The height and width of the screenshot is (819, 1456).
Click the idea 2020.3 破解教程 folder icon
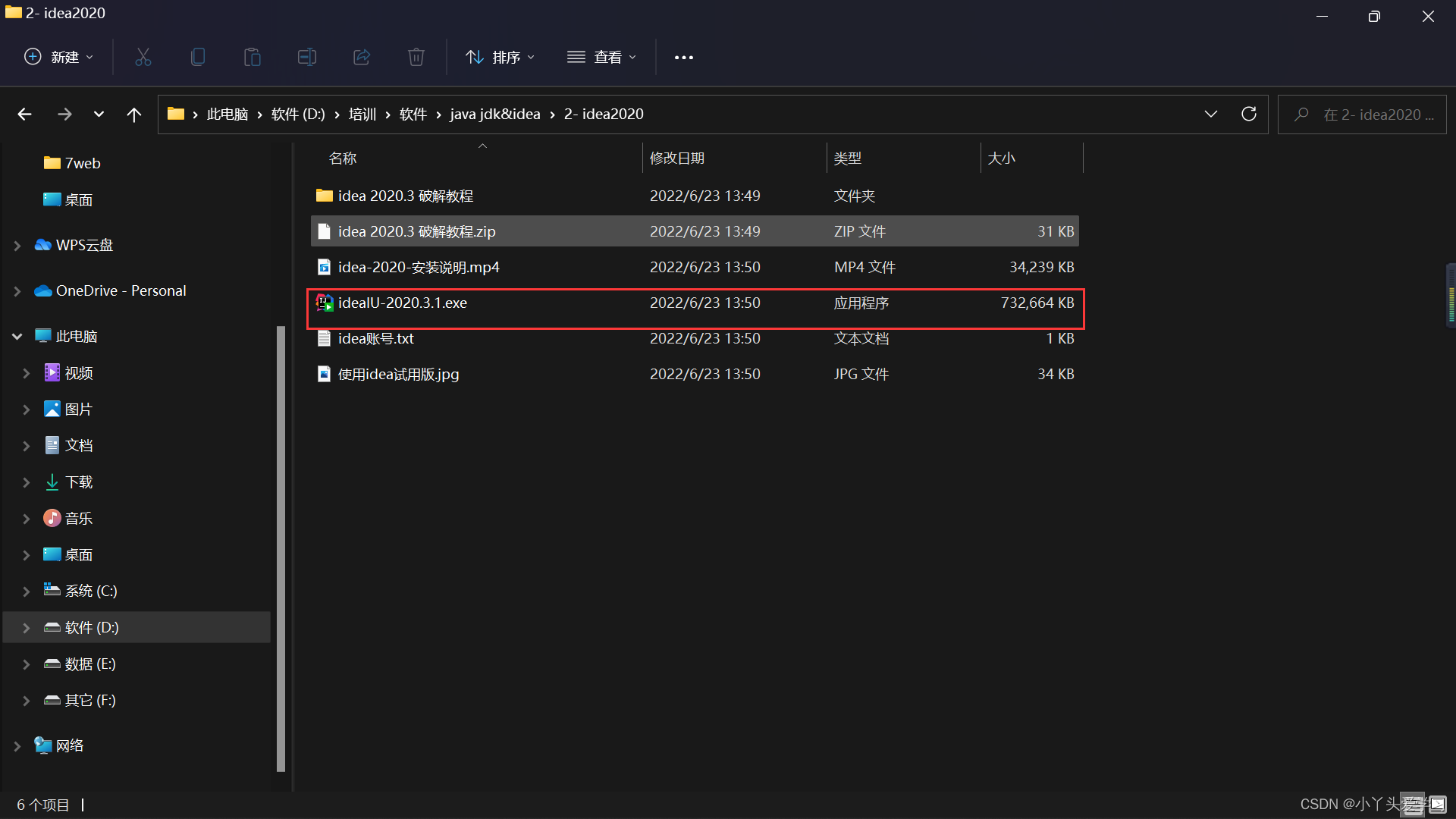(325, 196)
